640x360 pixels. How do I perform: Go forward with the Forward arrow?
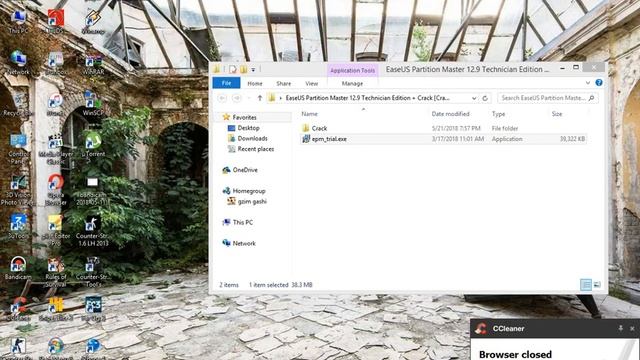237,98
